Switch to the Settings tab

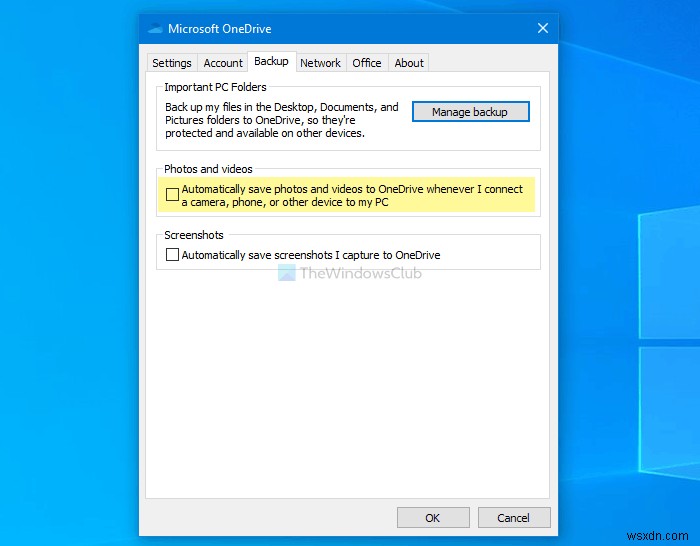tap(172, 63)
